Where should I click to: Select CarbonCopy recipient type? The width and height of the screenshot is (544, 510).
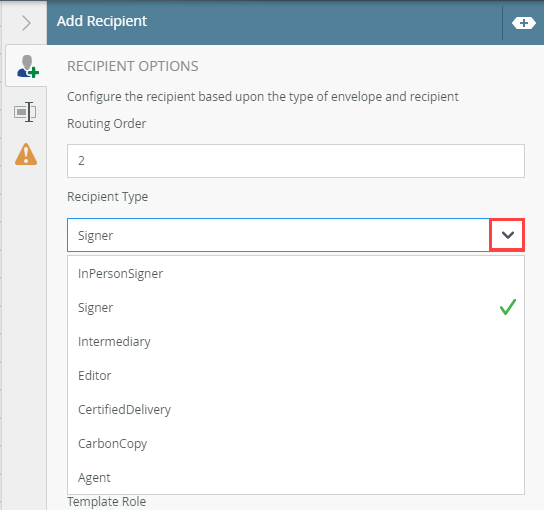(x=296, y=444)
